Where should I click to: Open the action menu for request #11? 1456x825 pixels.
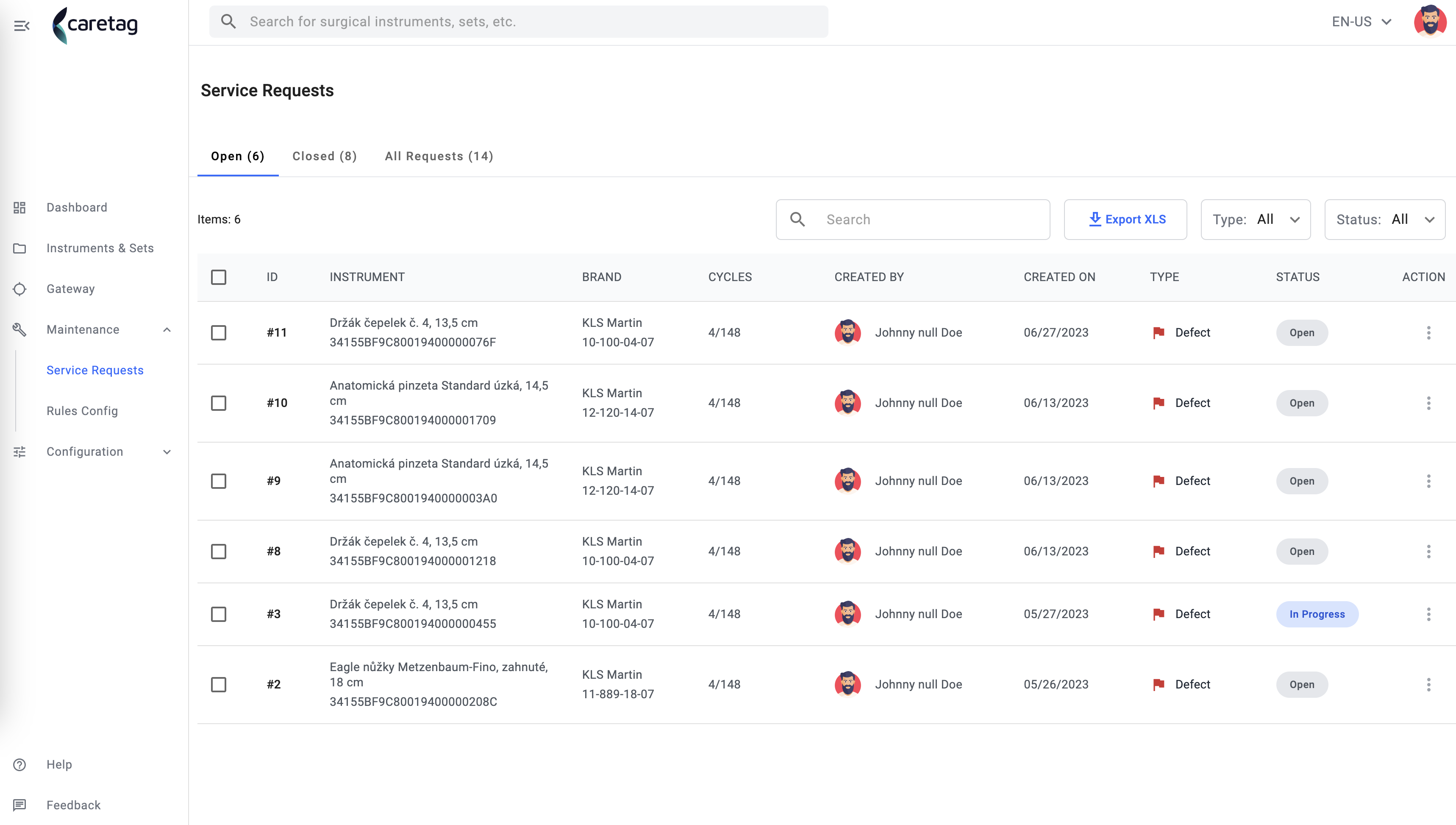coord(1429,333)
